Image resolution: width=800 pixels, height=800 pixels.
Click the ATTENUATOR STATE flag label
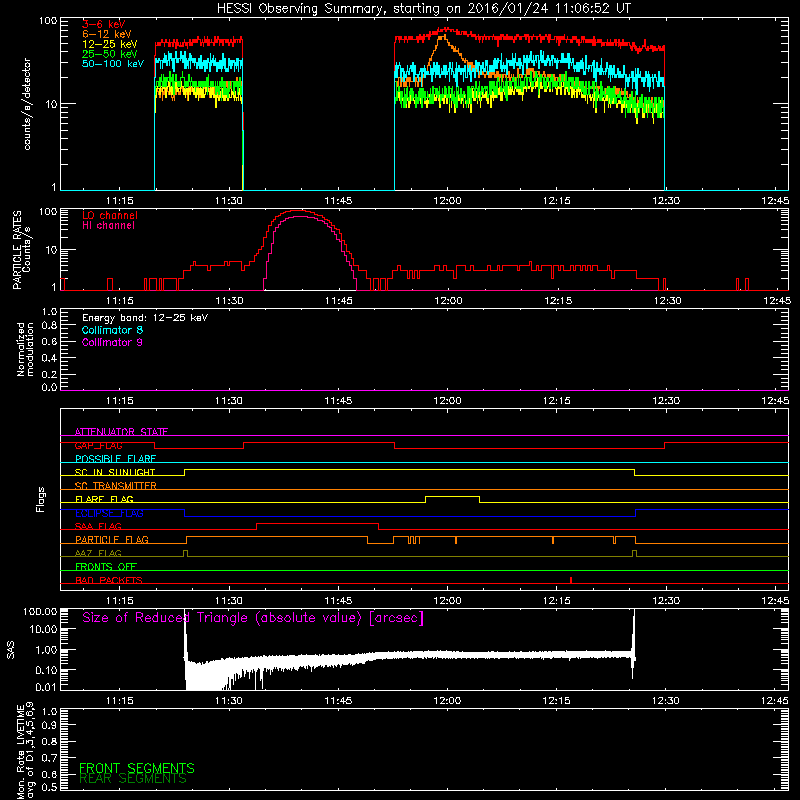click(x=121, y=432)
